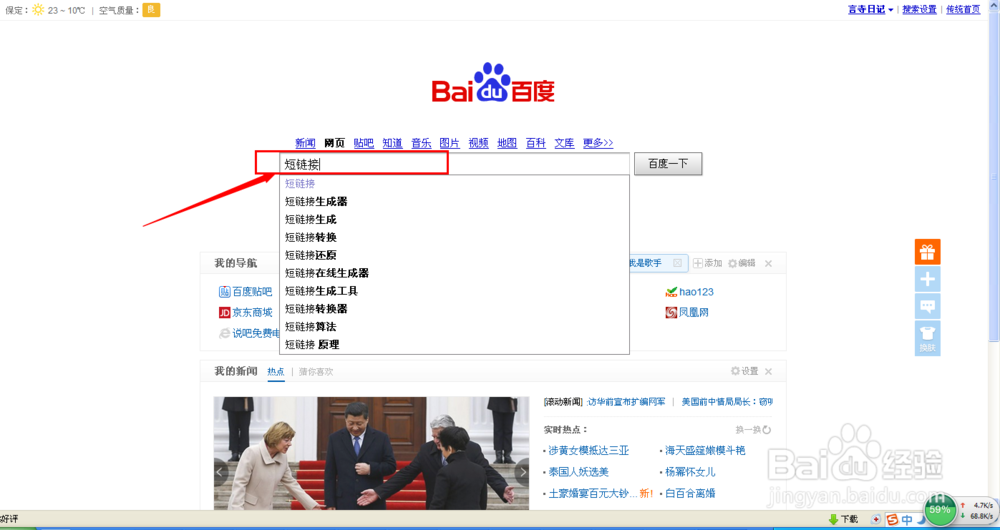Select the 百科 search category

pyautogui.click(x=536, y=143)
